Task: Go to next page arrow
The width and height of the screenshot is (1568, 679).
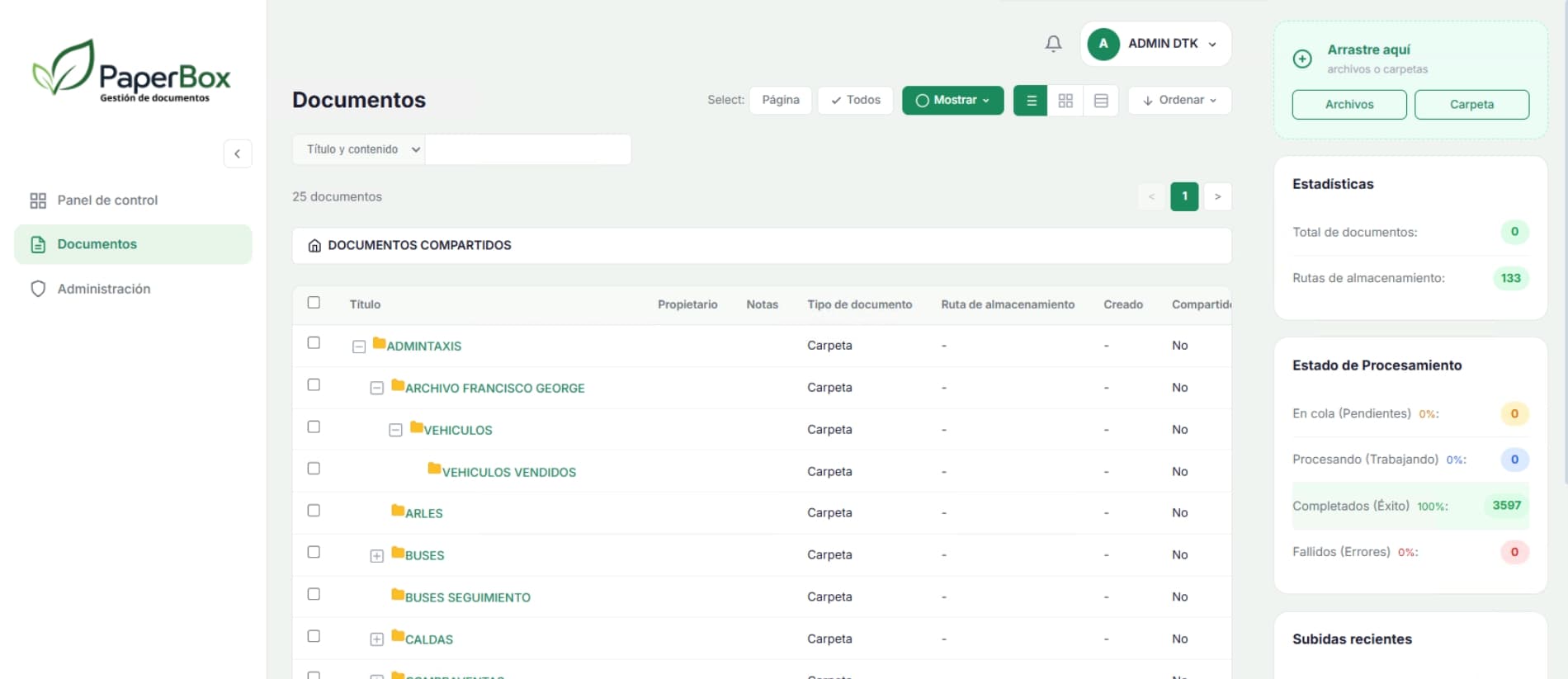Action: (x=1217, y=196)
